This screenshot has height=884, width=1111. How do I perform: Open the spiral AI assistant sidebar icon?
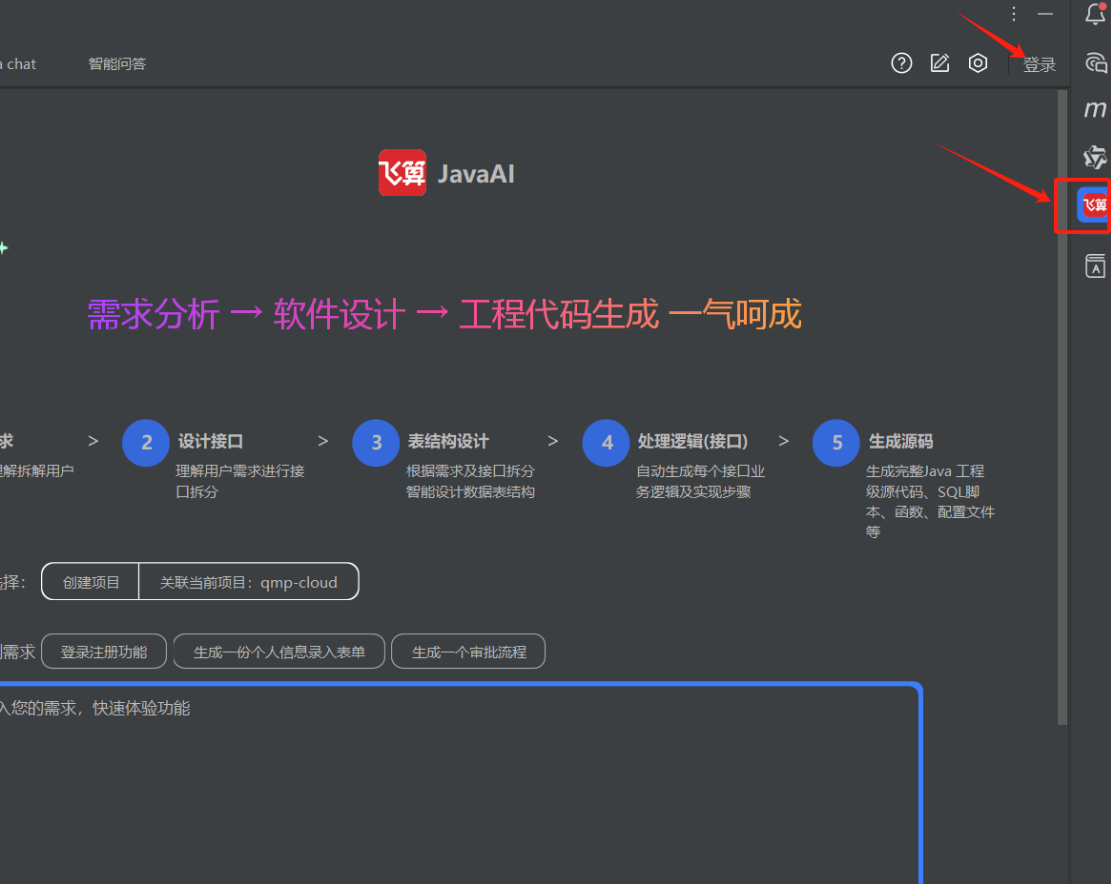pos(1095,62)
